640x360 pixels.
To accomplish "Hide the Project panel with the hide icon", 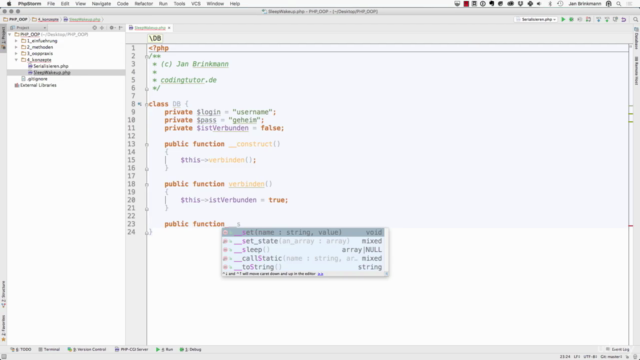I will (x=120, y=28).
